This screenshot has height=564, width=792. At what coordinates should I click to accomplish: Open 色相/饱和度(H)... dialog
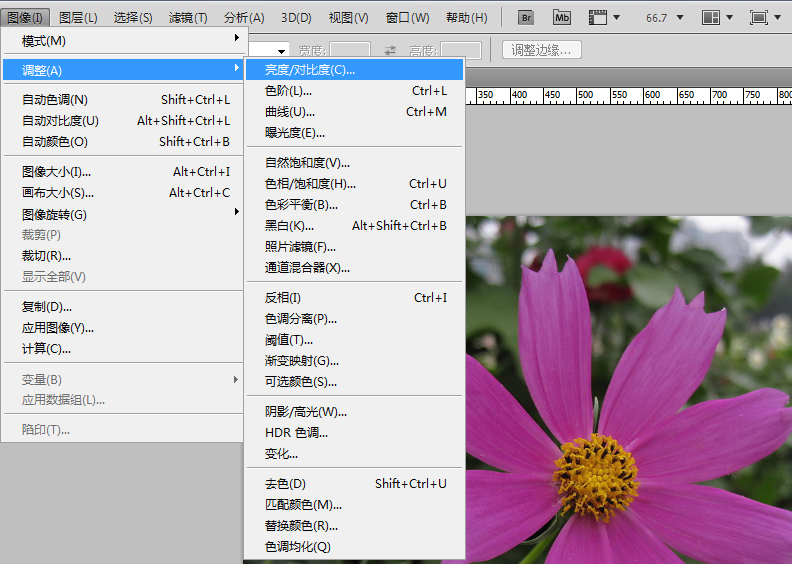pos(310,184)
